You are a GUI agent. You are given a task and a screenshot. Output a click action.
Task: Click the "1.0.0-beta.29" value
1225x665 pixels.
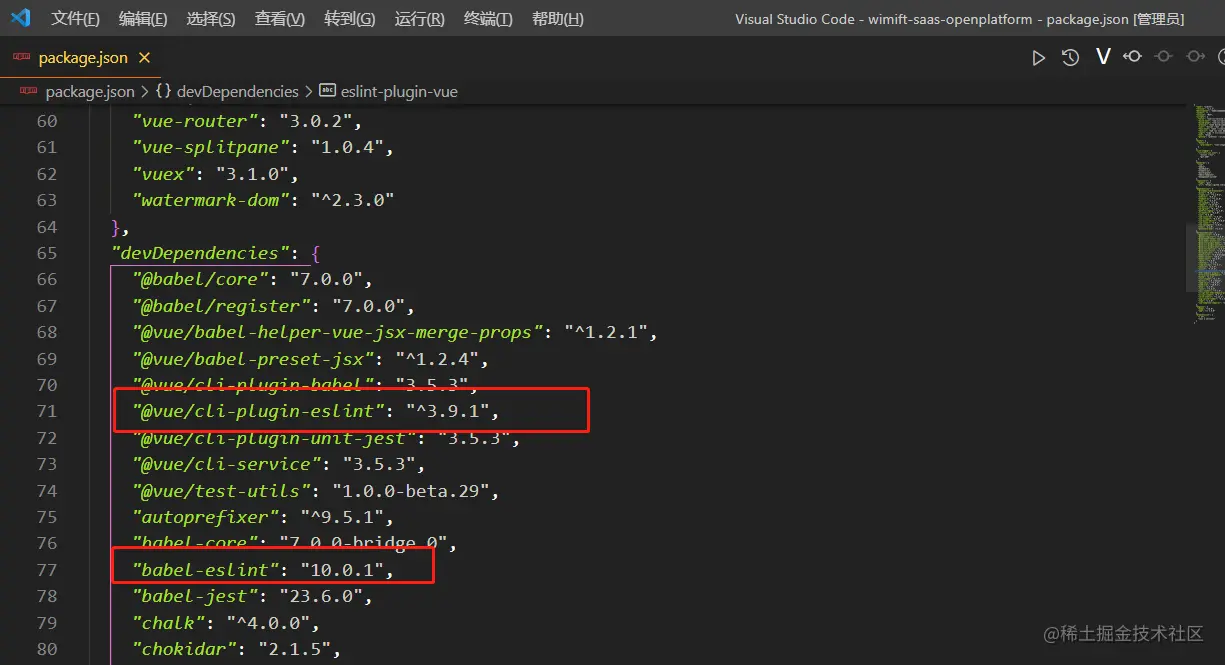point(410,491)
